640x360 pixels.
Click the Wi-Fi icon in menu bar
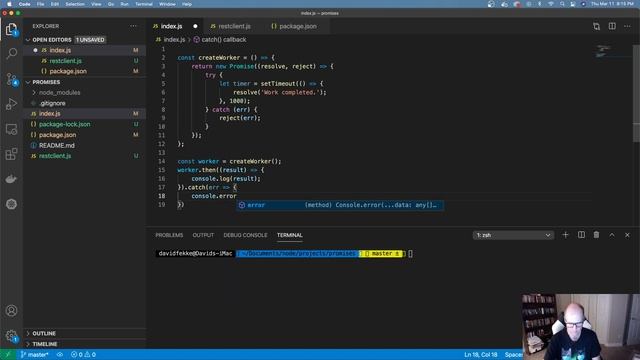(551, 4)
